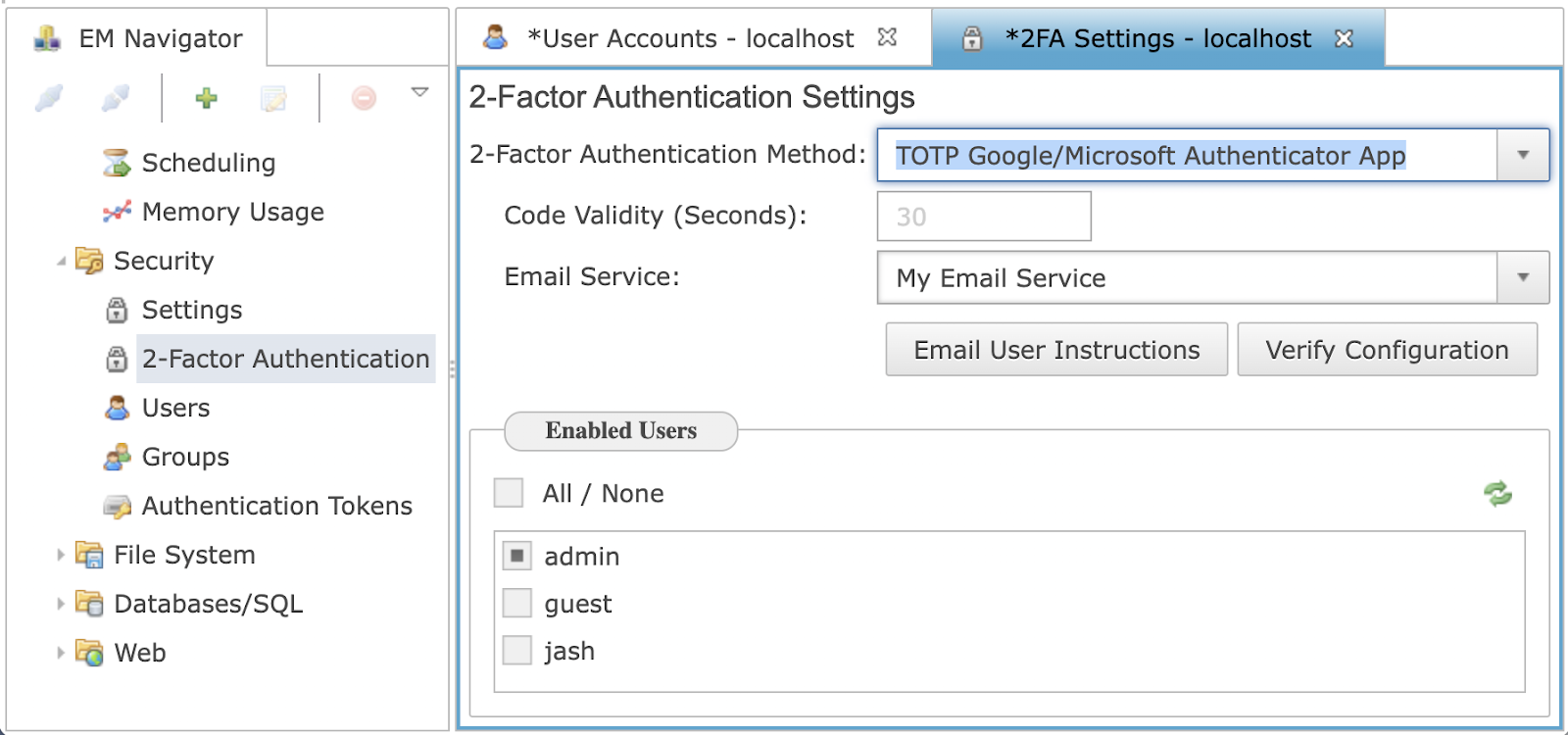This screenshot has width=1568, height=735.
Task: Toggle the admin user checkbox
Action: pyautogui.click(x=517, y=556)
